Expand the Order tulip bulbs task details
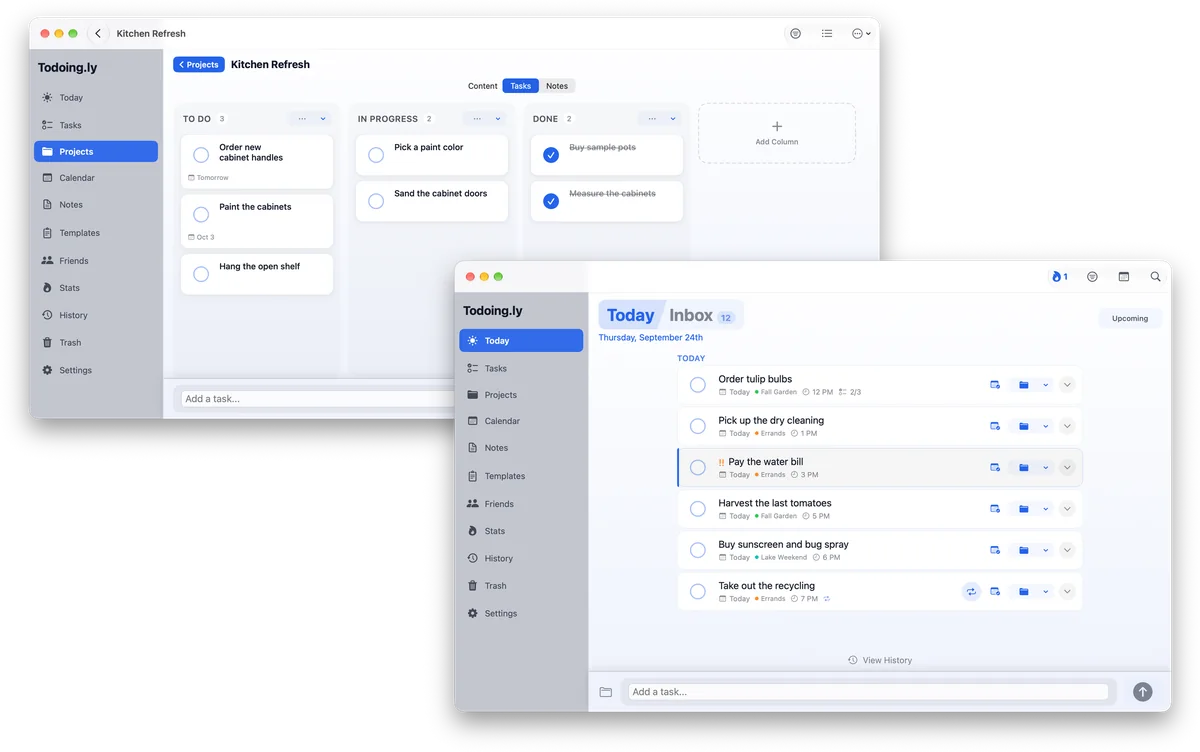 click(1067, 385)
